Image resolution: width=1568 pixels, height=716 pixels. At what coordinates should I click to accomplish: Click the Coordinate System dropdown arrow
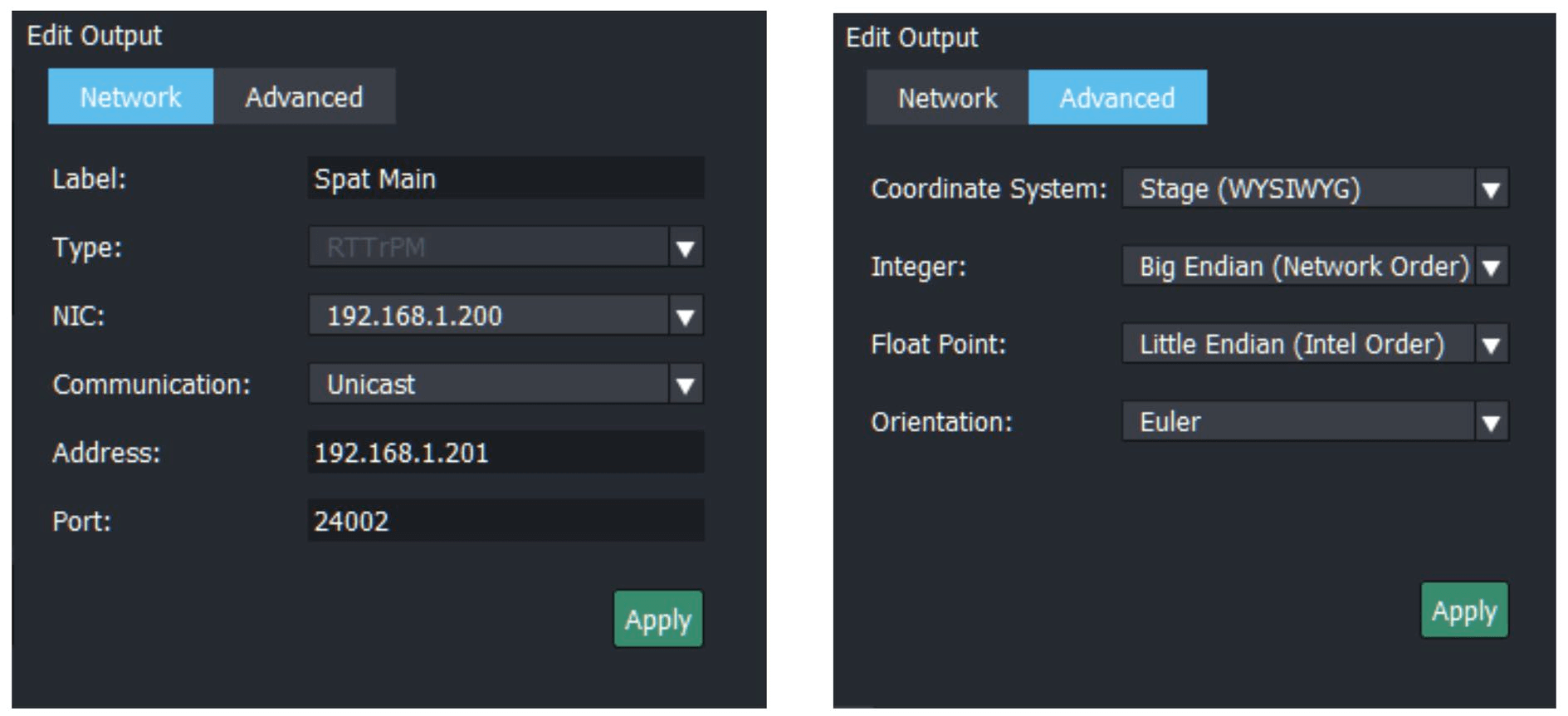(x=1492, y=189)
